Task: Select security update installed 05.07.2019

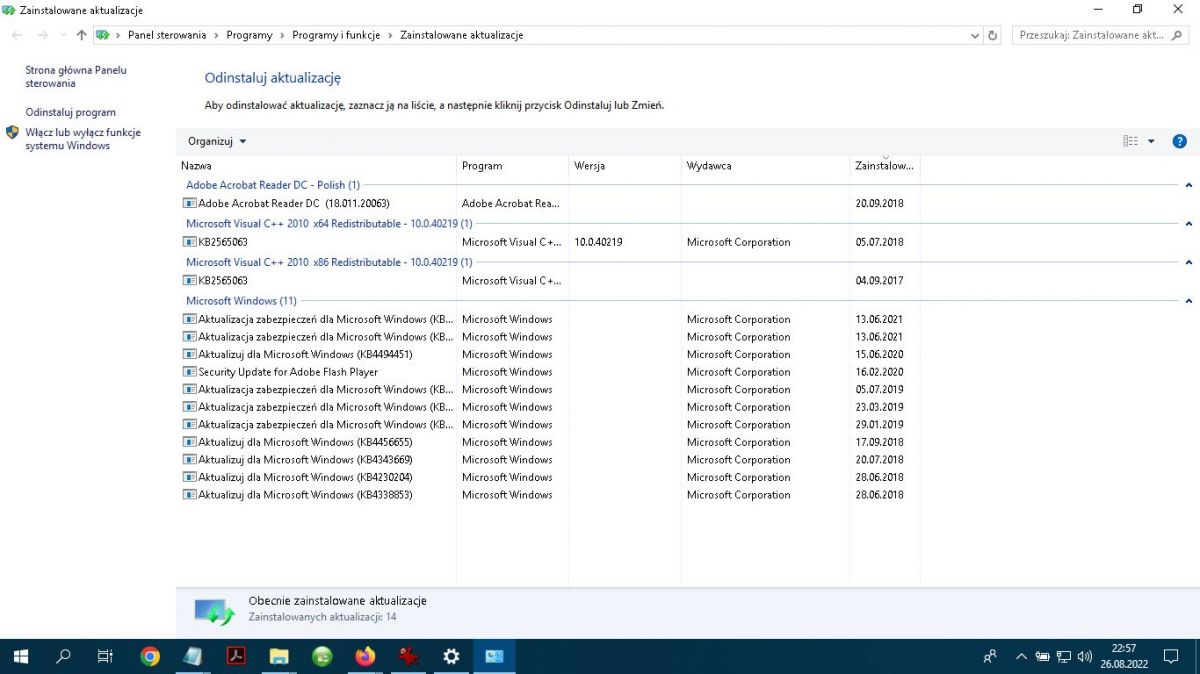Action: (x=548, y=389)
